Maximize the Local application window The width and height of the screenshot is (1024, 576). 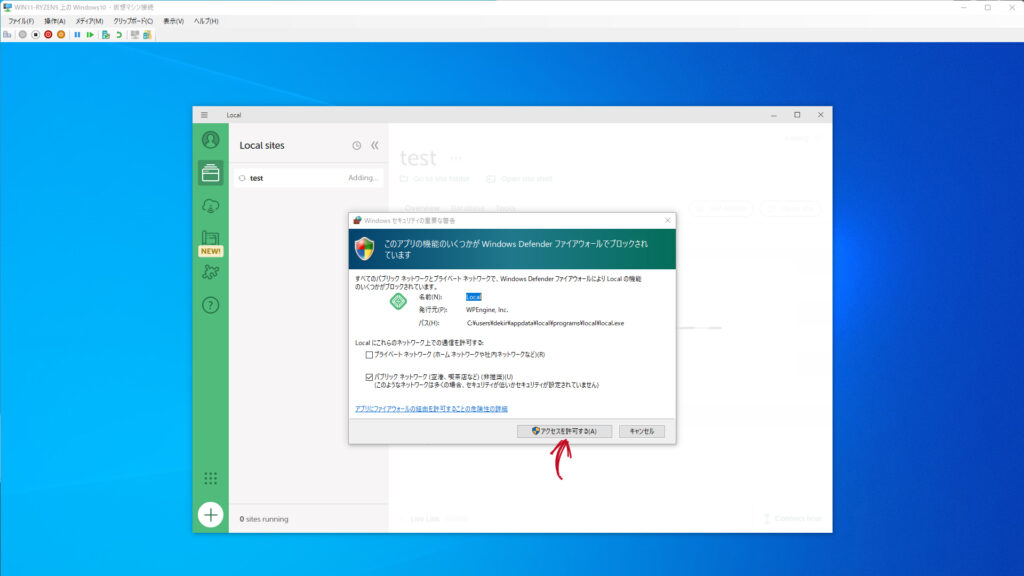click(797, 115)
